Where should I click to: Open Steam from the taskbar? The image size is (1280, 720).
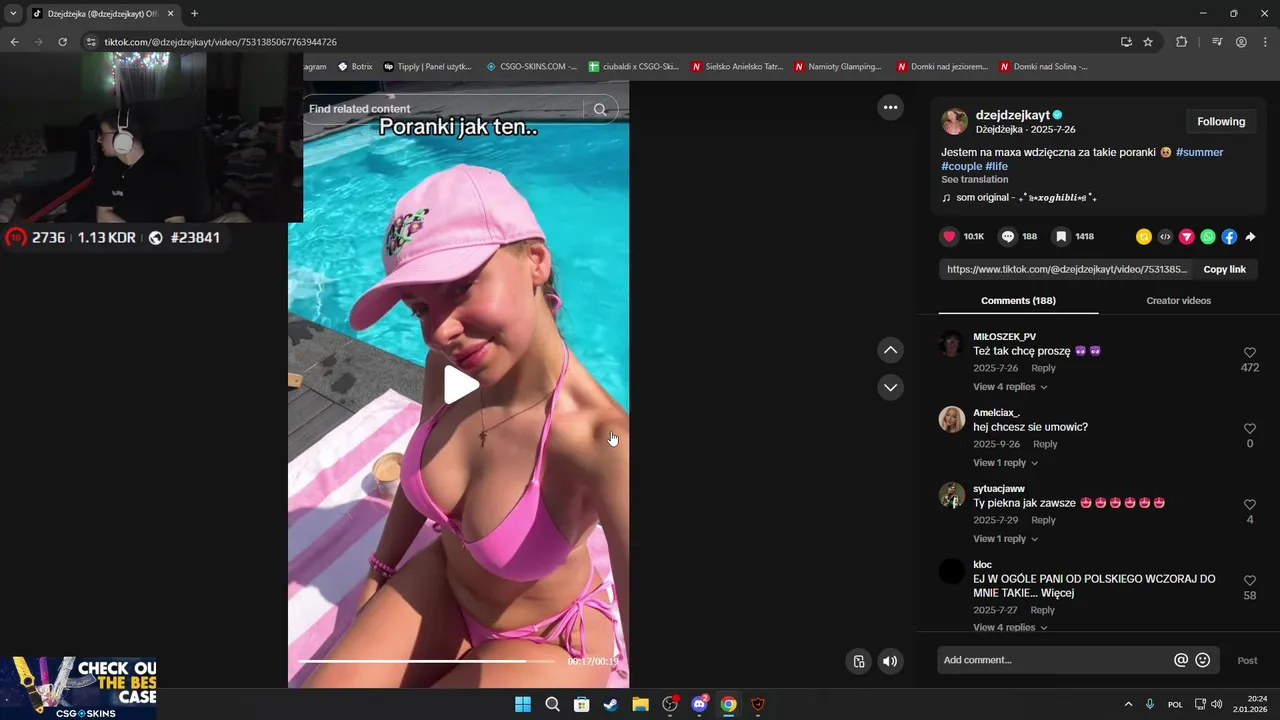click(x=611, y=704)
